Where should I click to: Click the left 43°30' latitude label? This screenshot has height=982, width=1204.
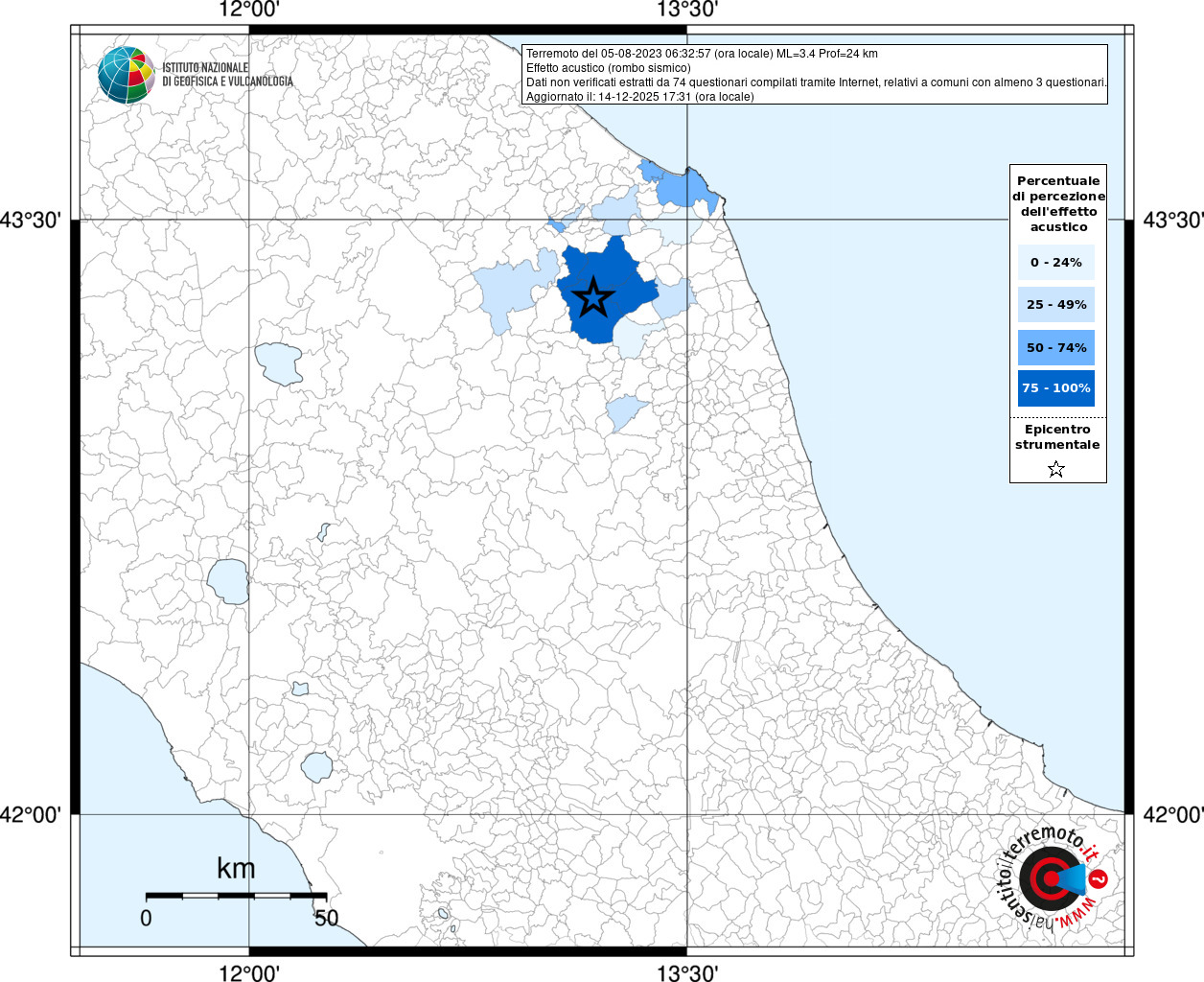pos(31,220)
